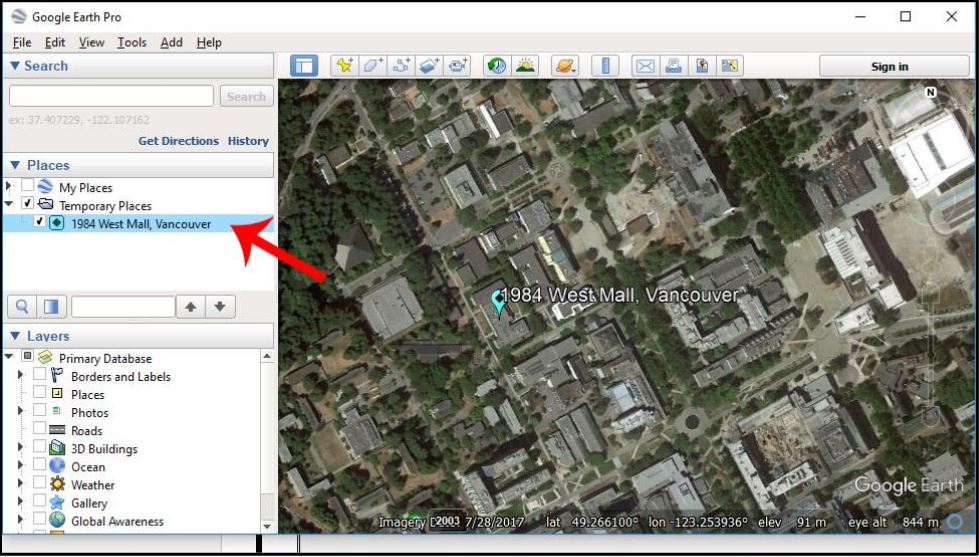Move the selected place up with the arrow
Viewport: 979px width, 557px height.
tap(191, 307)
